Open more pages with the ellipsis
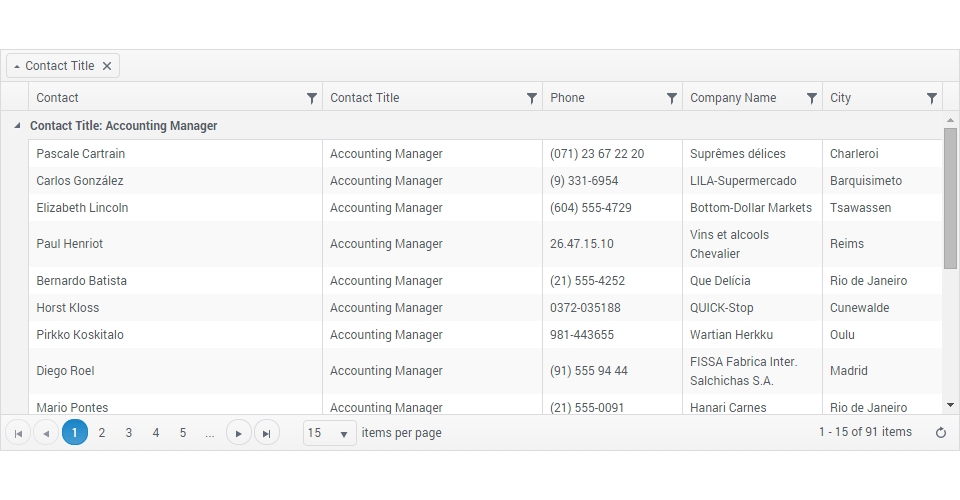This screenshot has width=960, height=500. tap(209, 433)
